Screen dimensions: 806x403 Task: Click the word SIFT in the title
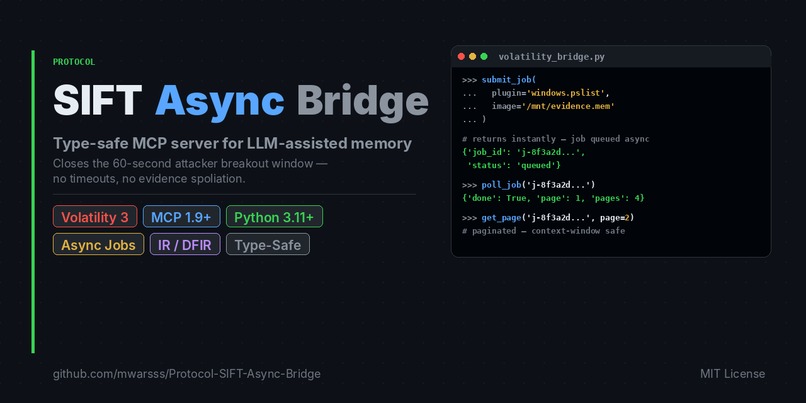[98, 100]
